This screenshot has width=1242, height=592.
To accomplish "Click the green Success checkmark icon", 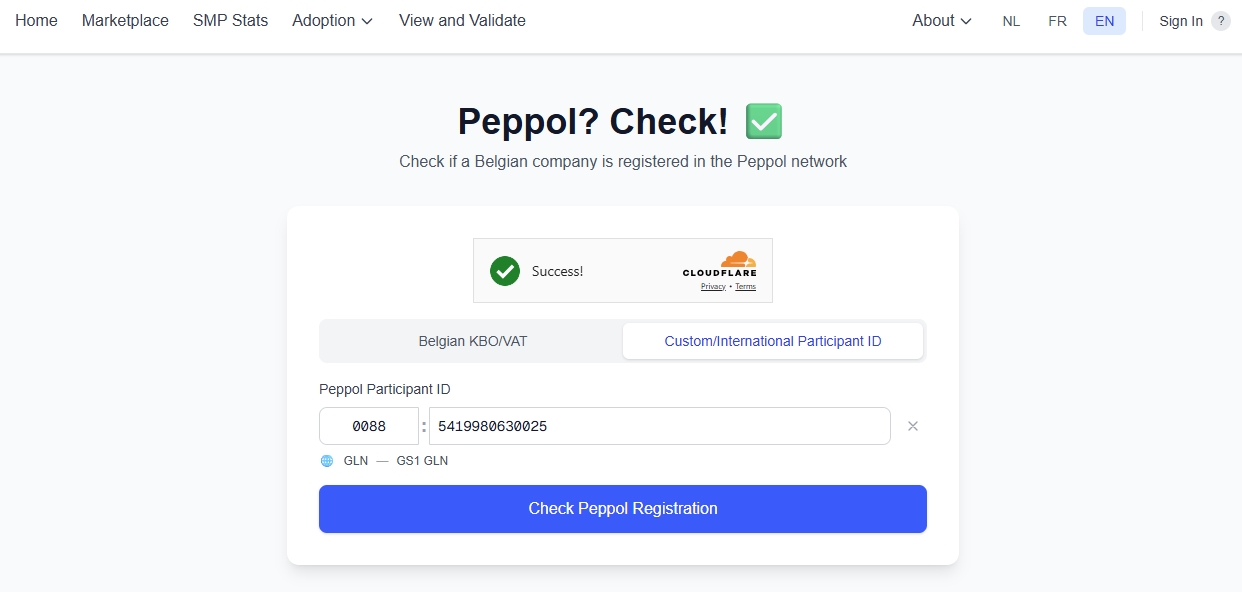I will click(505, 271).
